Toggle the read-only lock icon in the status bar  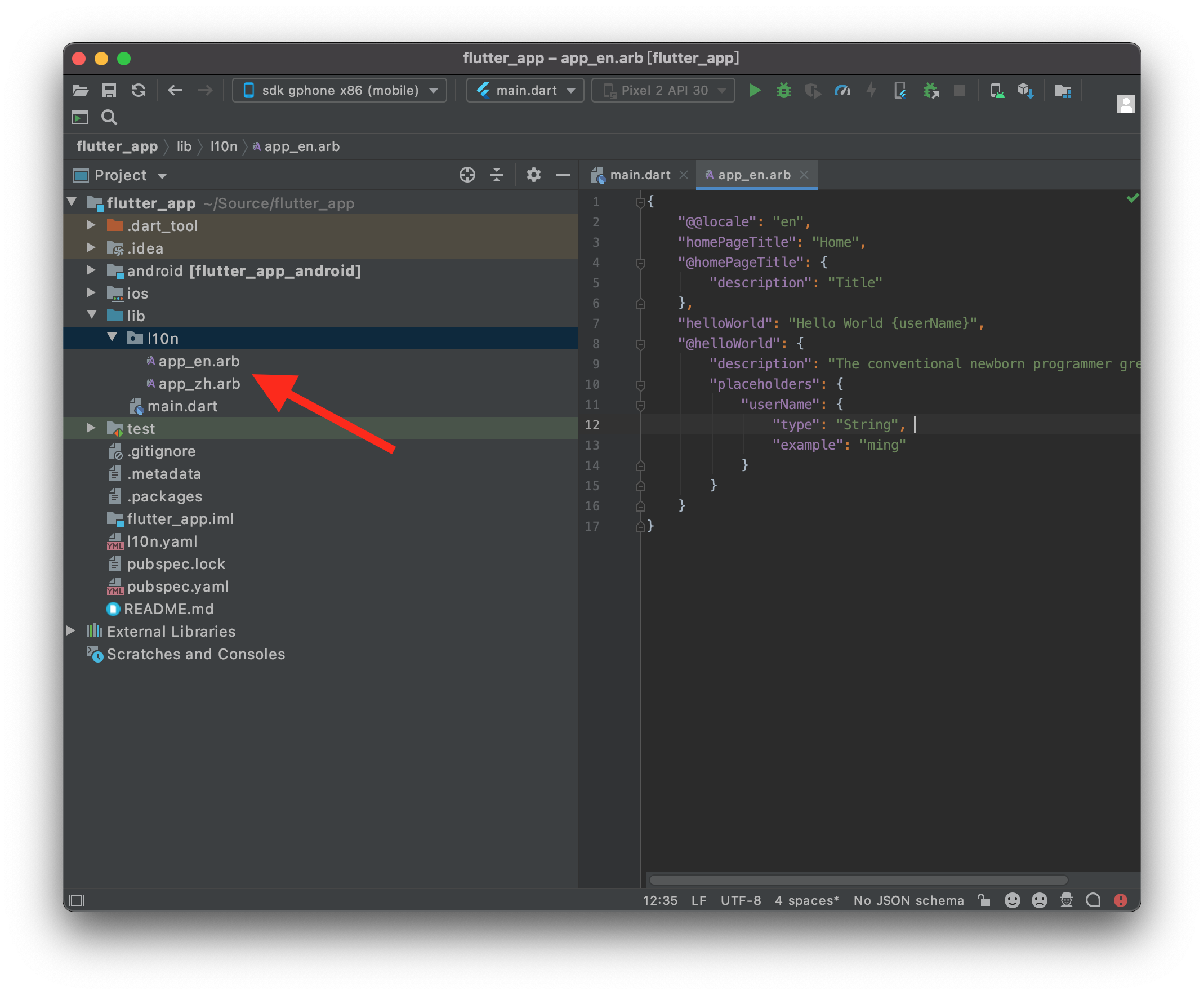click(983, 900)
